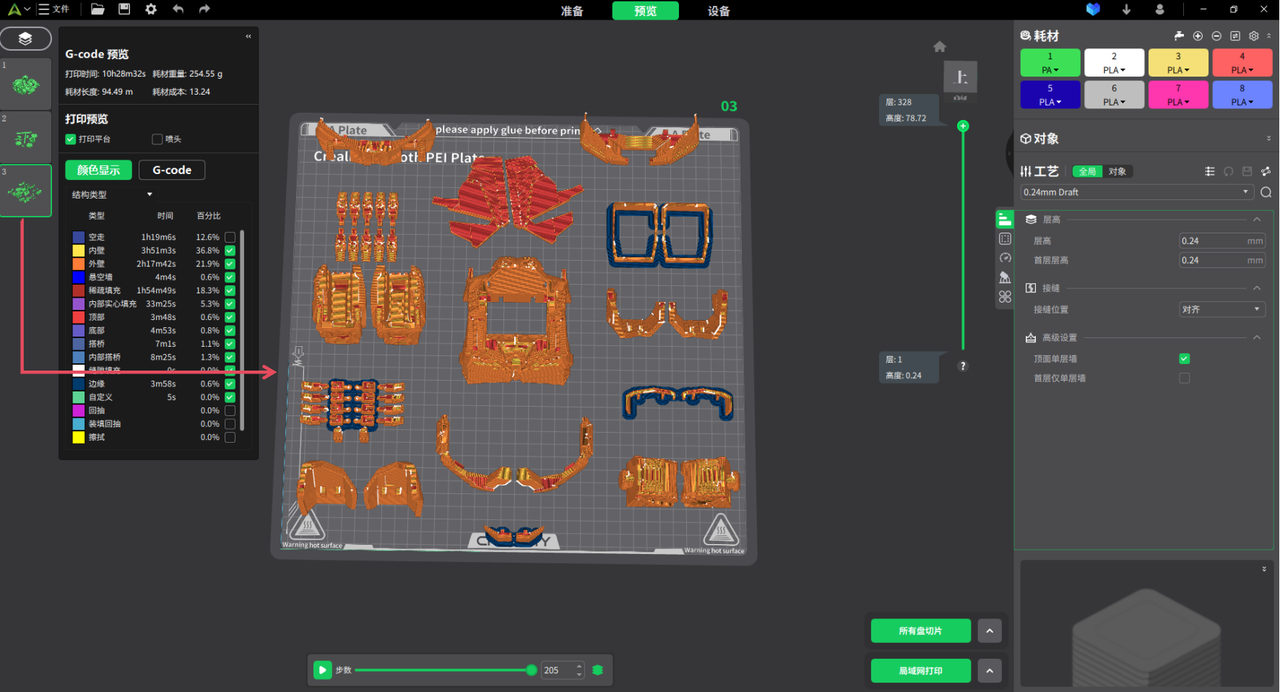The width and height of the screenshot is (1280, 692).
Task: Open the user account icon
Action: 1160,9
